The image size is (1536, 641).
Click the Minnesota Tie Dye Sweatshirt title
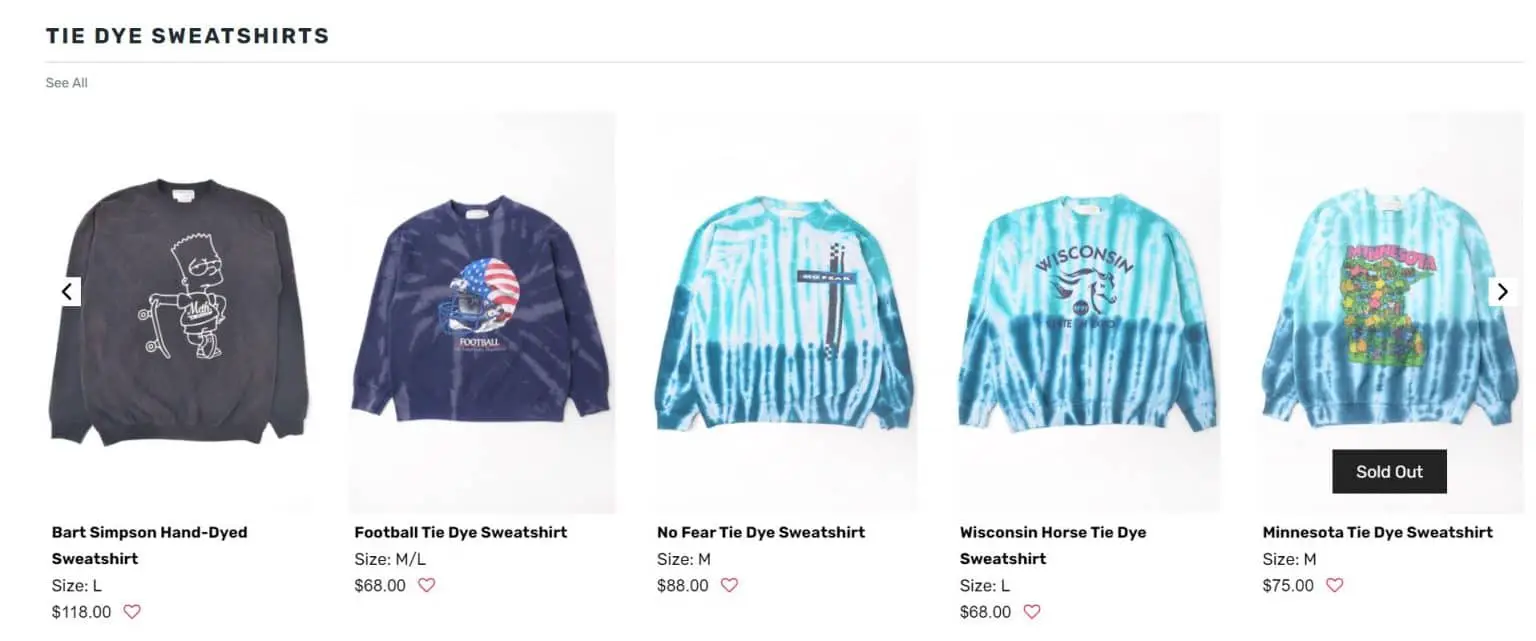[x=1377, y=532]
